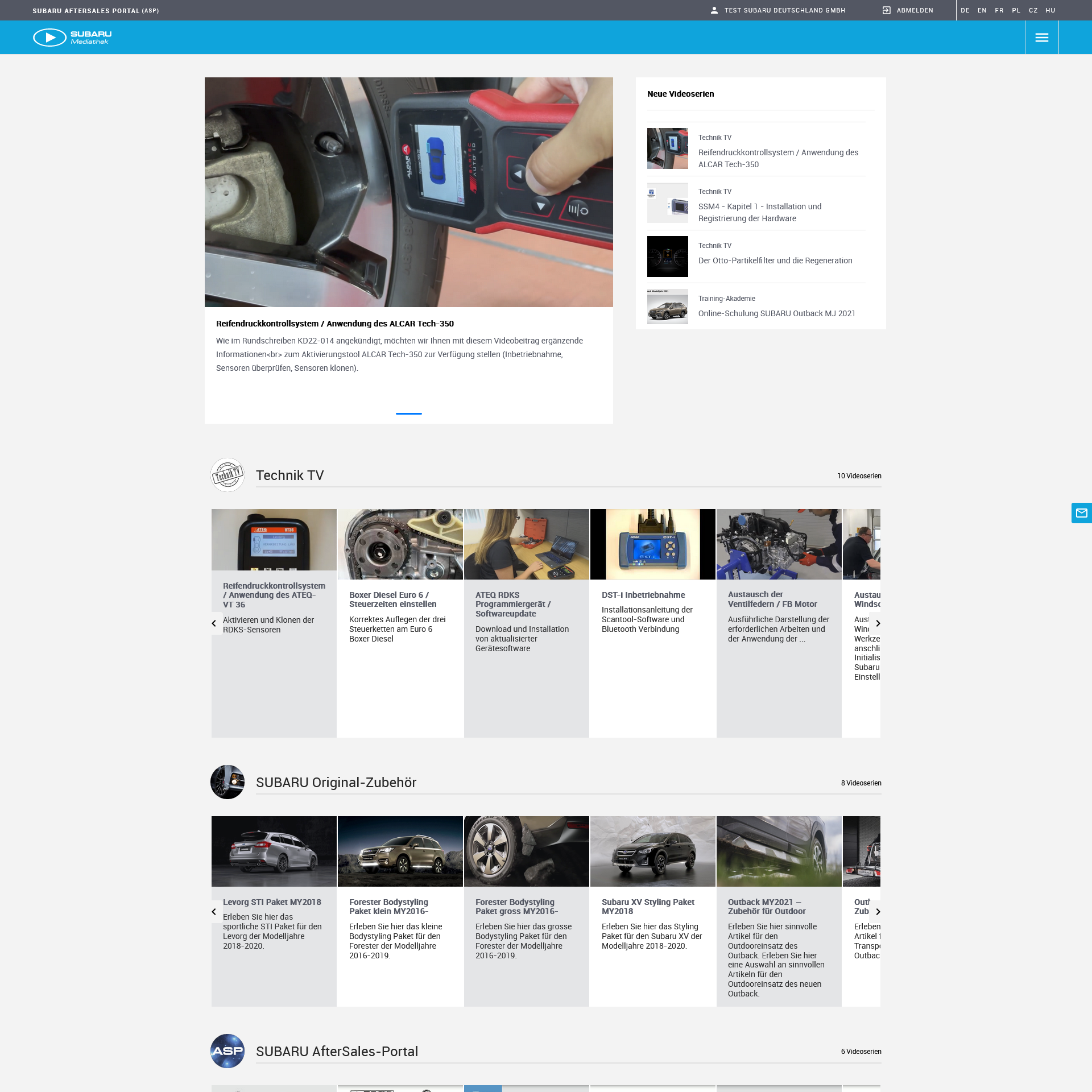Image resolution: width=1092 pixels, height=1092 pixels.
Task: Open the Technik TV section heading
Action: click(x=289, y=475)
